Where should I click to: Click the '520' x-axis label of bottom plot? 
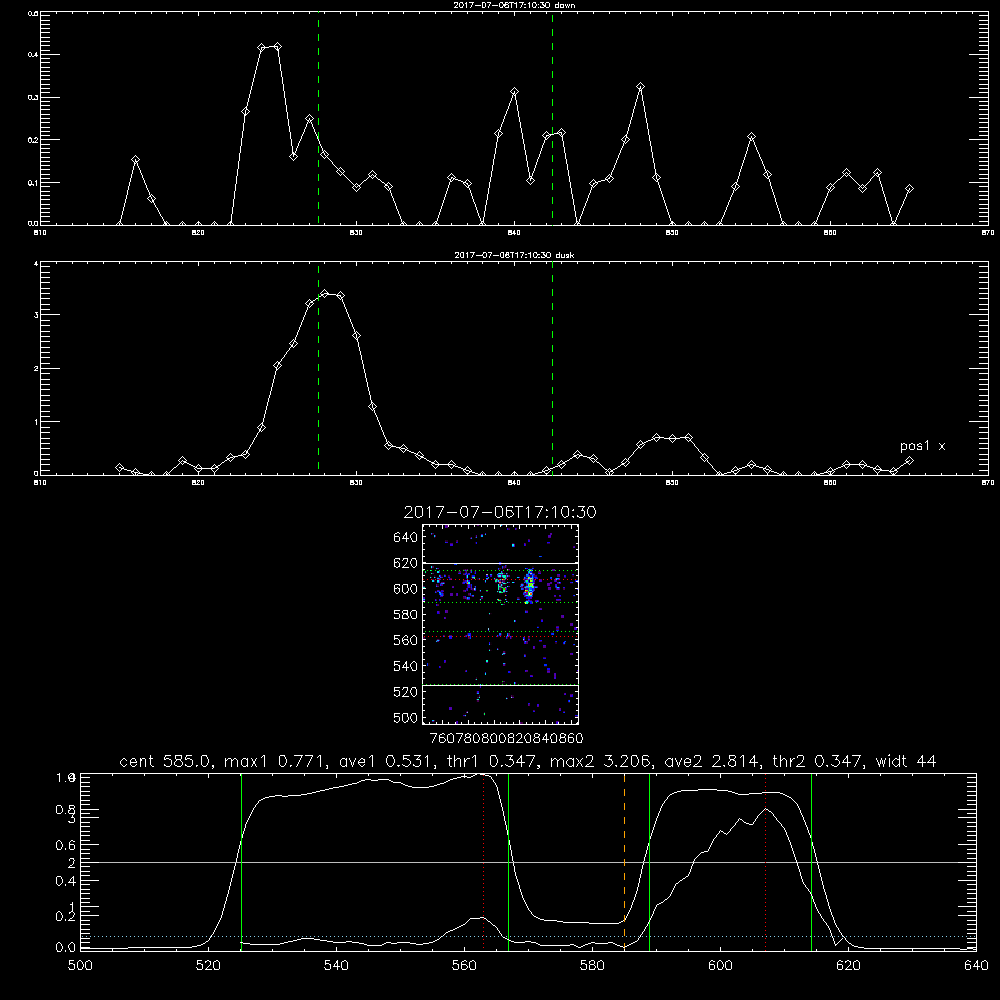pos(208,966)
